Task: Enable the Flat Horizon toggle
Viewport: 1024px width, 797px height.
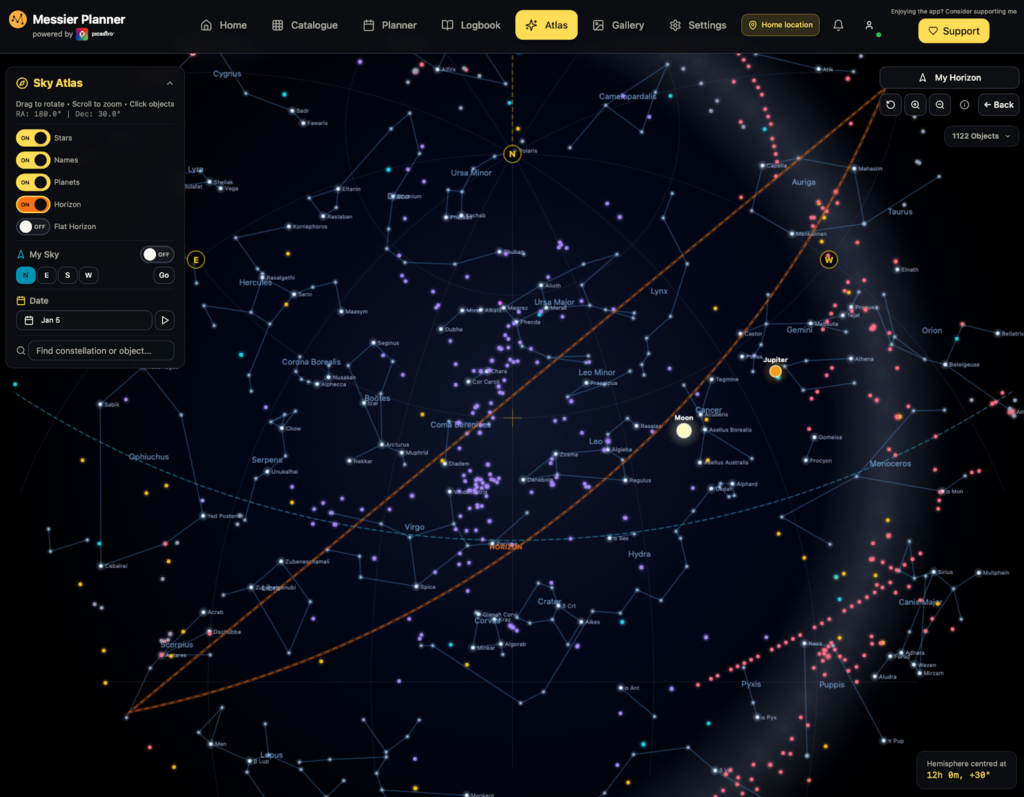Action: [33, 227]
